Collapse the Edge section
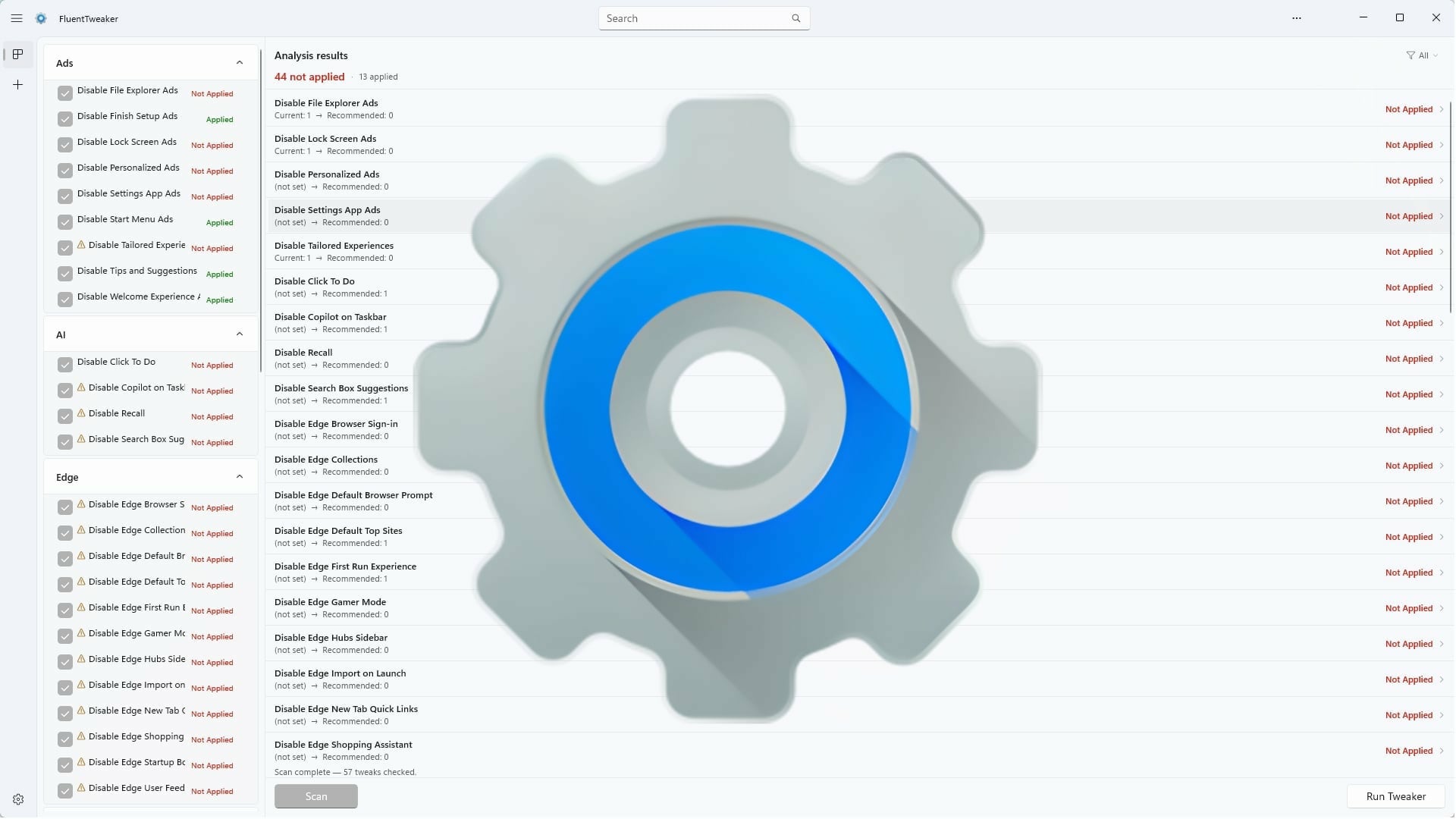Viewport: 1456px width, 819px height. (x=240, y=477)
